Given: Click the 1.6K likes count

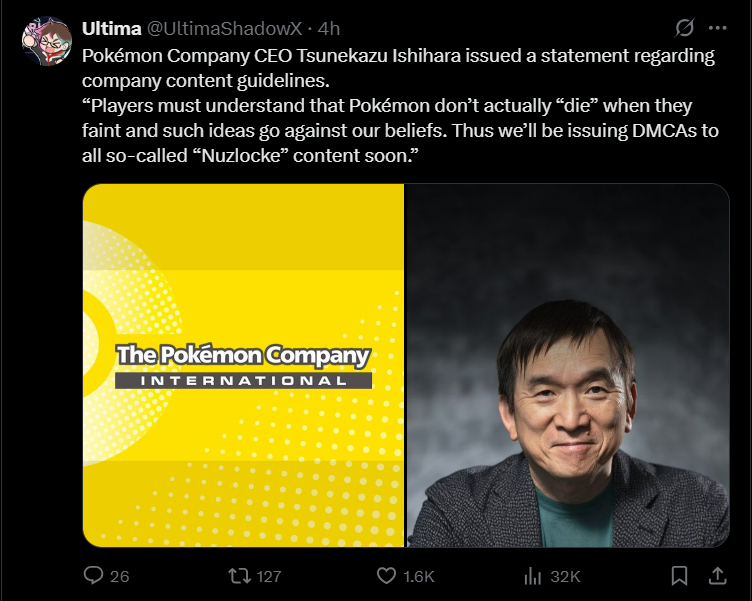Looking at the screenshot, I should [419, 576].
